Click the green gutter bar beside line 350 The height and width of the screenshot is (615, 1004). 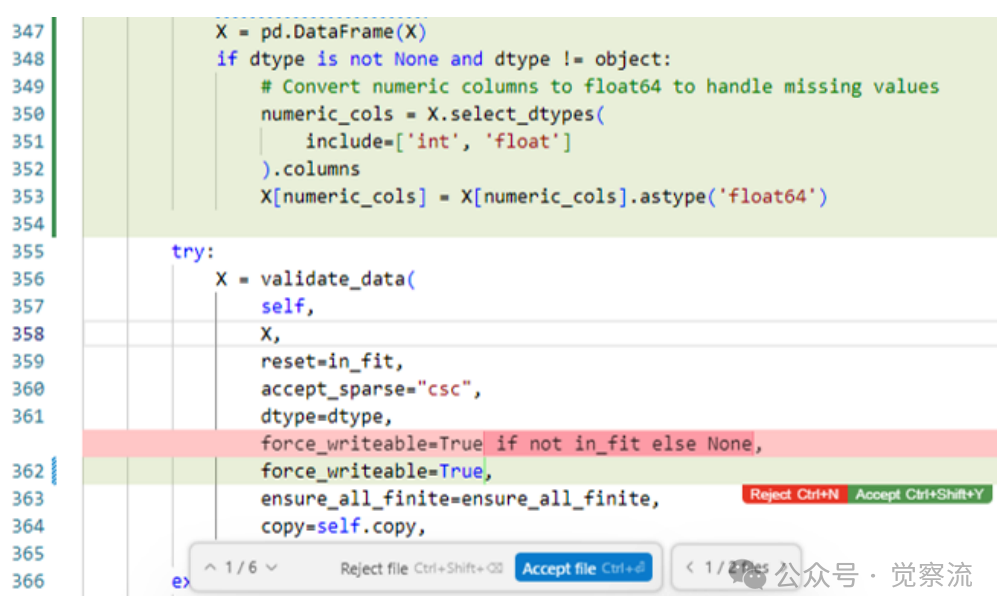tap(54, 114)
